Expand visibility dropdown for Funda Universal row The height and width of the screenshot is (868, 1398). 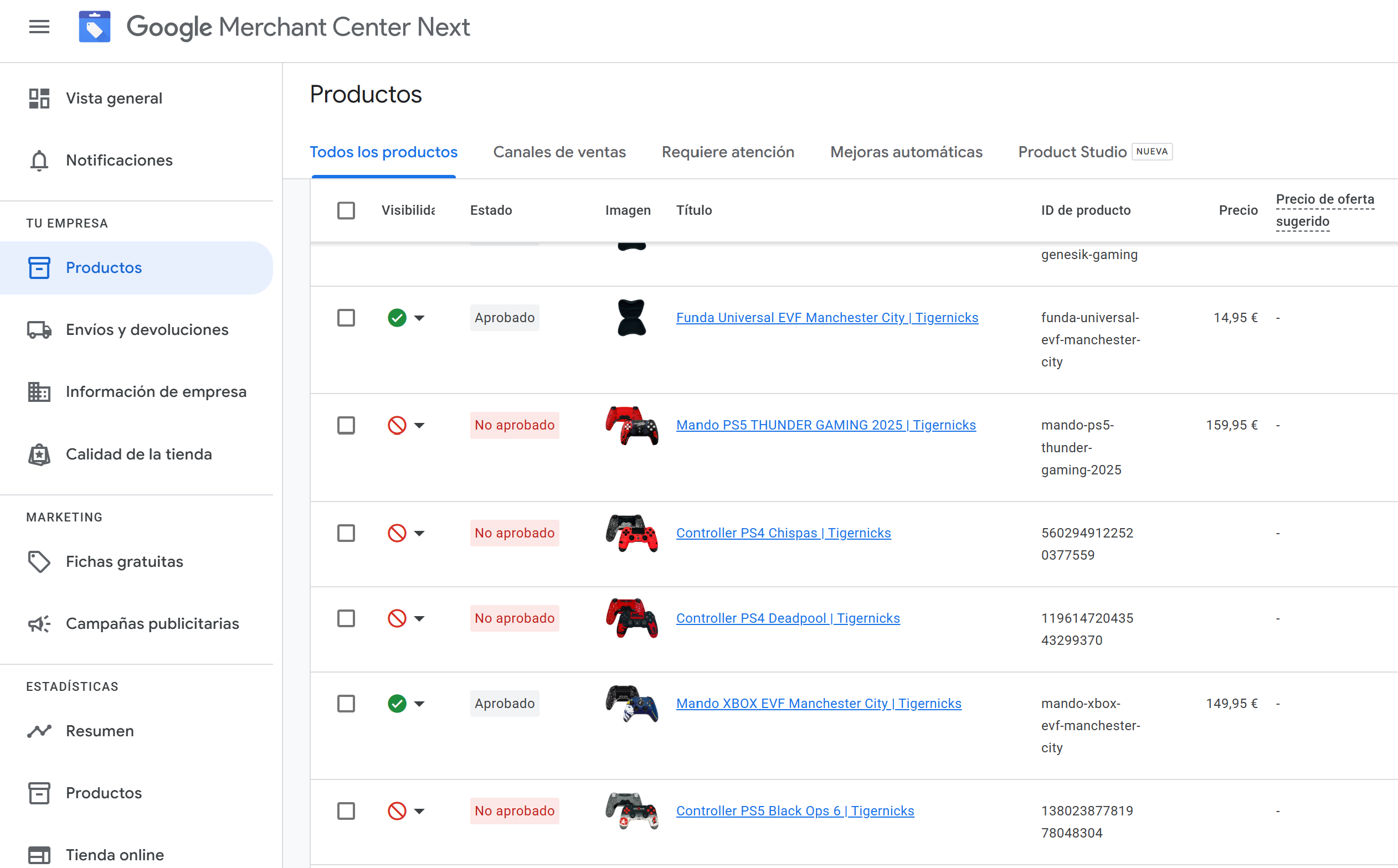click(419, 318)
